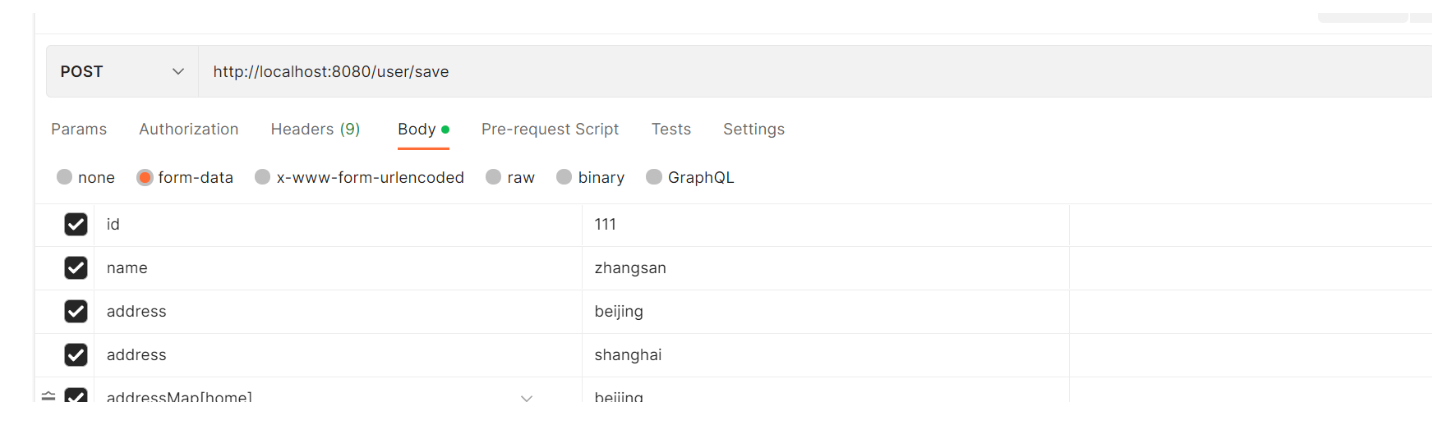Open the Pre-request Script tab
Viewport: 1432px width, 436px height.
pos(550,129)
